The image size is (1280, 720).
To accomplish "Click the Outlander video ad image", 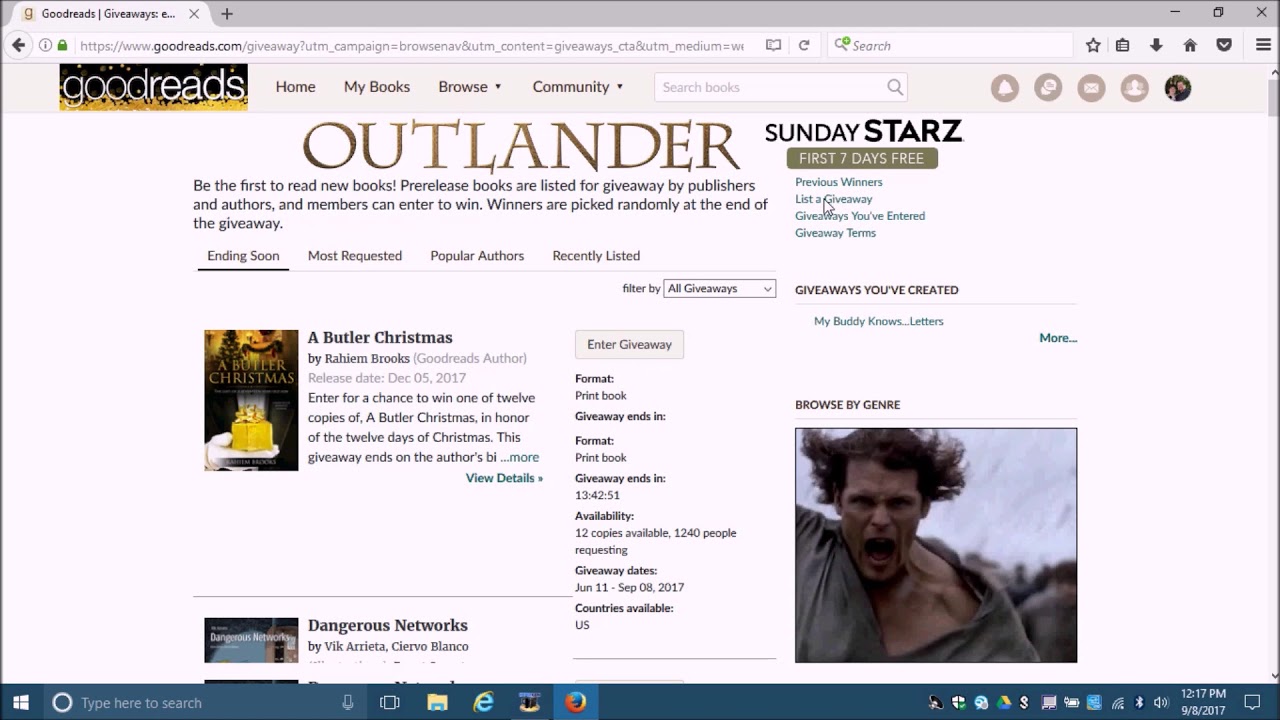I will click(x=936, y=545).
